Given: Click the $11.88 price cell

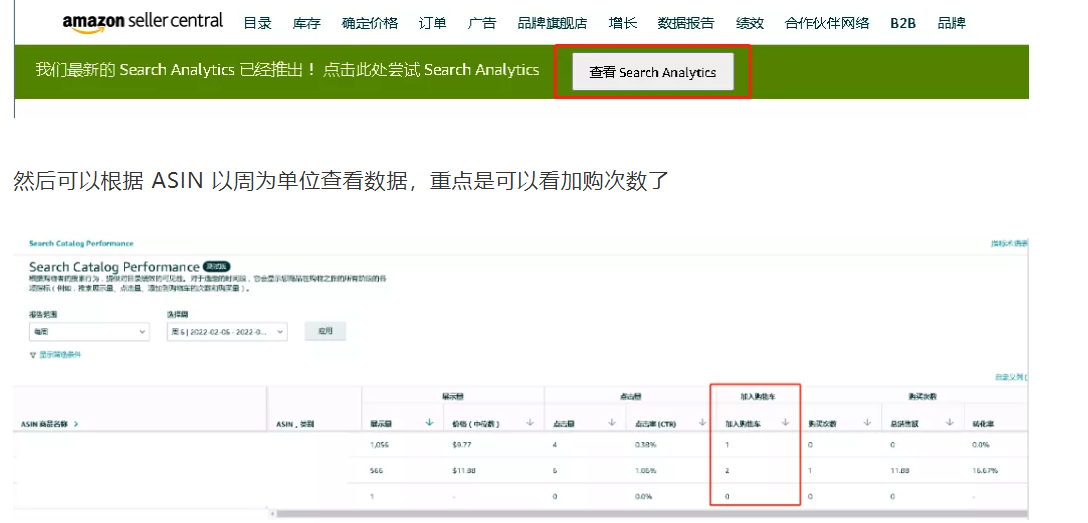Looking at the screenshot, I should [x=466, y=471].
